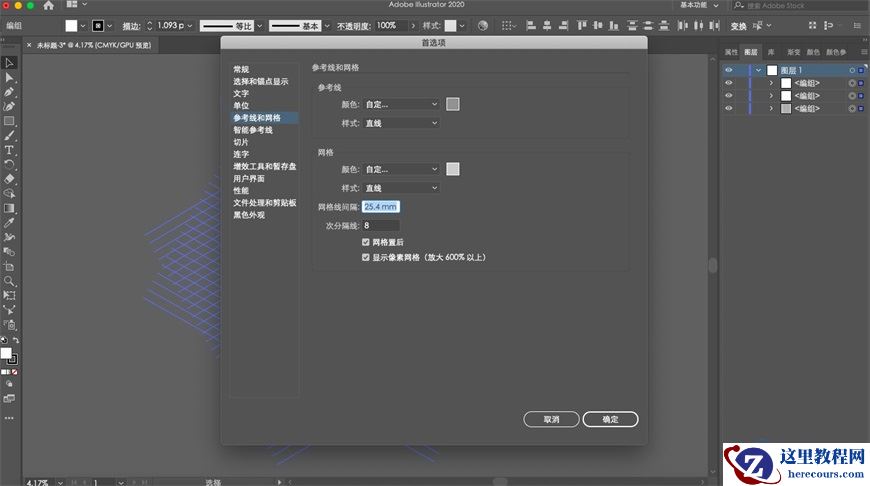This screenshot has width=870, height=486.
Task: Click the guides color swatch
Action: [453, 104]
